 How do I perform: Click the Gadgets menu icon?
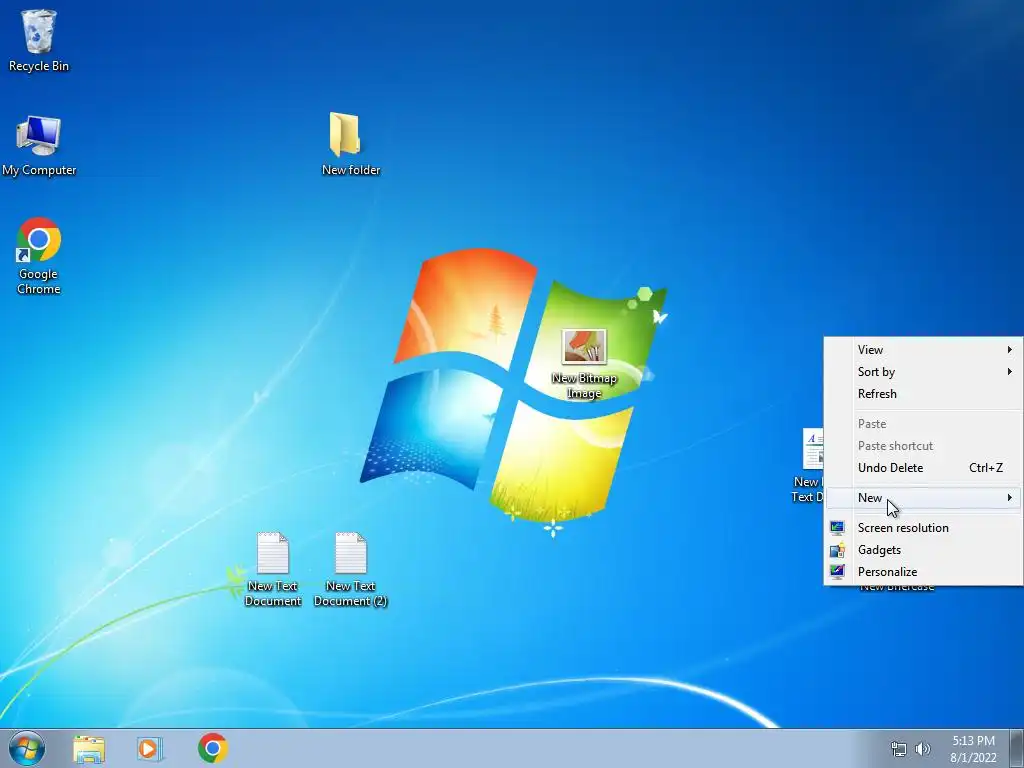837,550
